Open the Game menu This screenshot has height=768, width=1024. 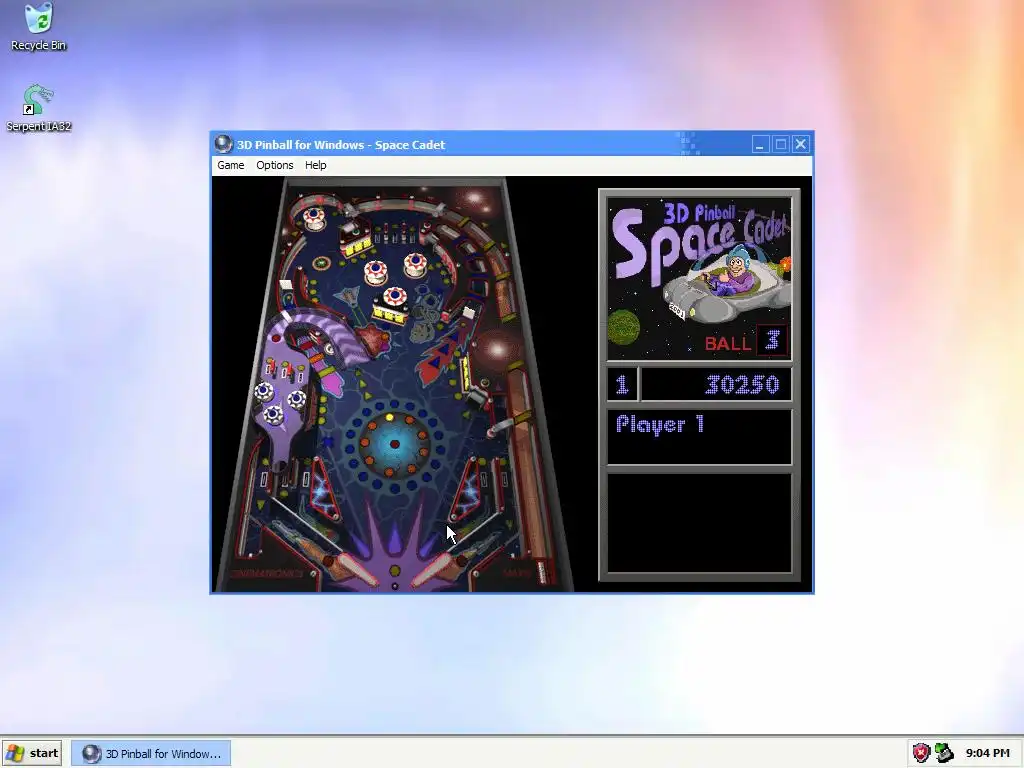(x=231, y=165)
